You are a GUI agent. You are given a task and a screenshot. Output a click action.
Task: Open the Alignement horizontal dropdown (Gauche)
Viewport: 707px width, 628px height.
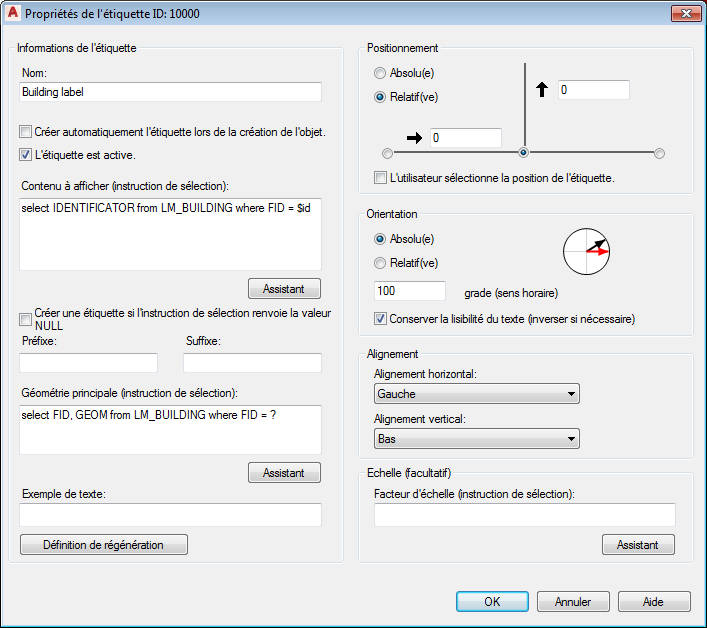pos(477,394)
